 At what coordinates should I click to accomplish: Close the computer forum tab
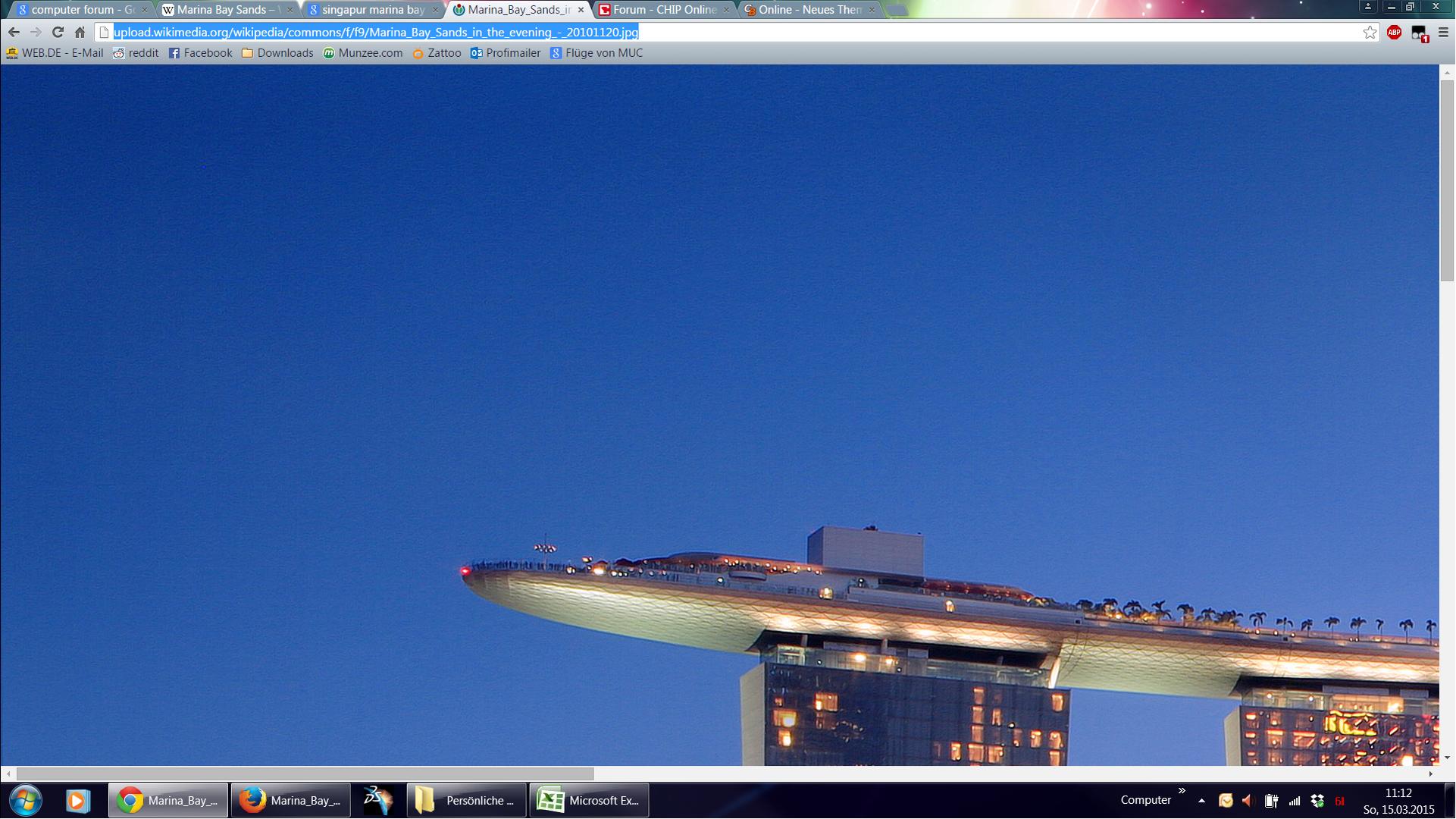144,10
